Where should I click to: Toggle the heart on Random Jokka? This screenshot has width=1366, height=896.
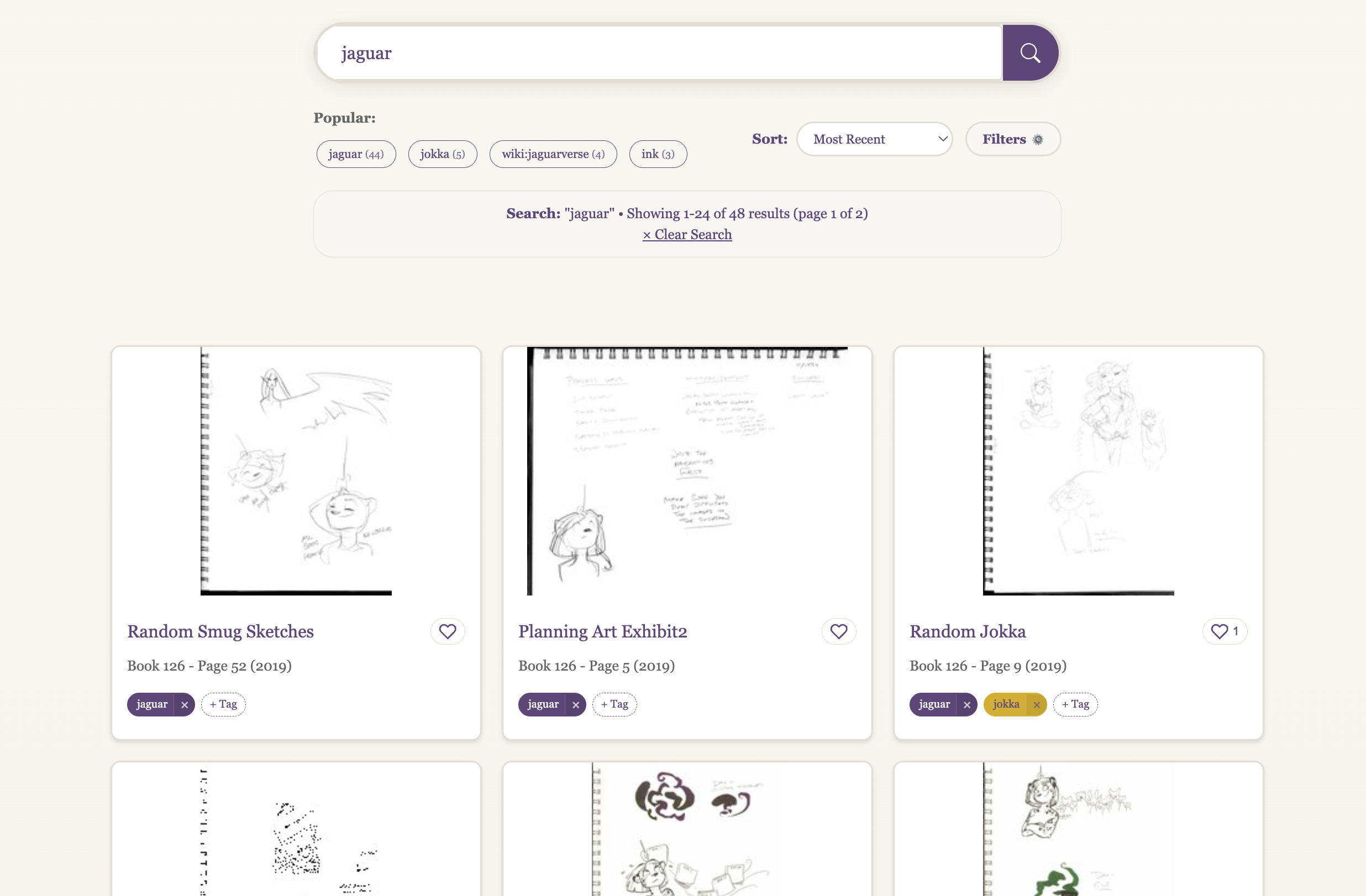(x=1224, y=631)
